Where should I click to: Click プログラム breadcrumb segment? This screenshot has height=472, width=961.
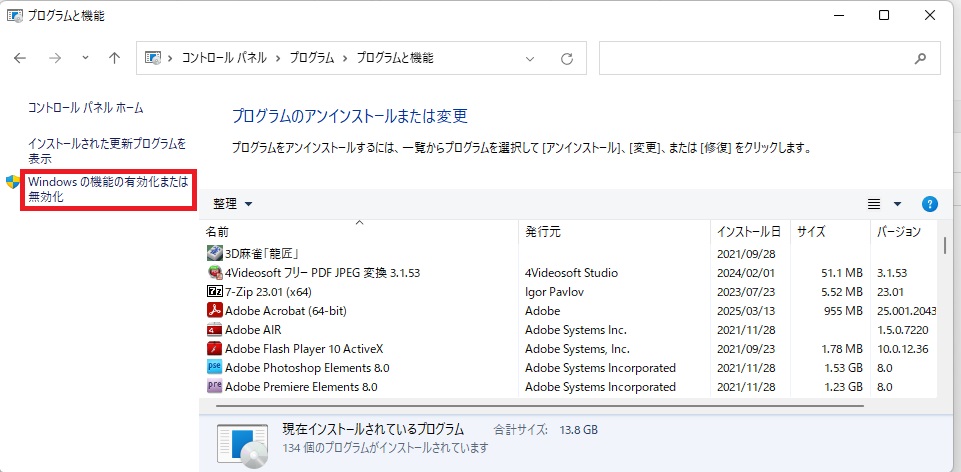311,58
